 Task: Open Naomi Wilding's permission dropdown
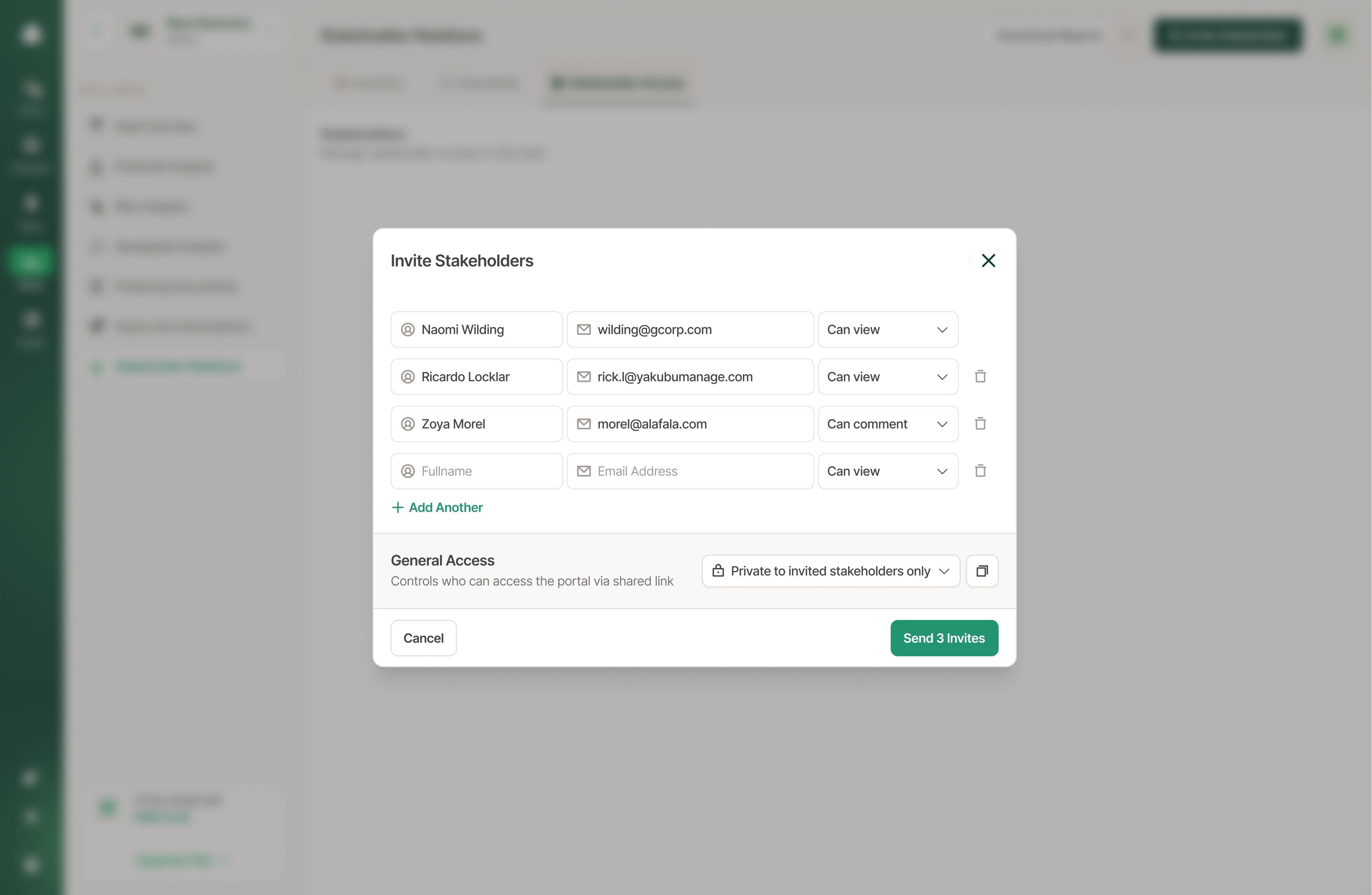click(x=887, y=330)
